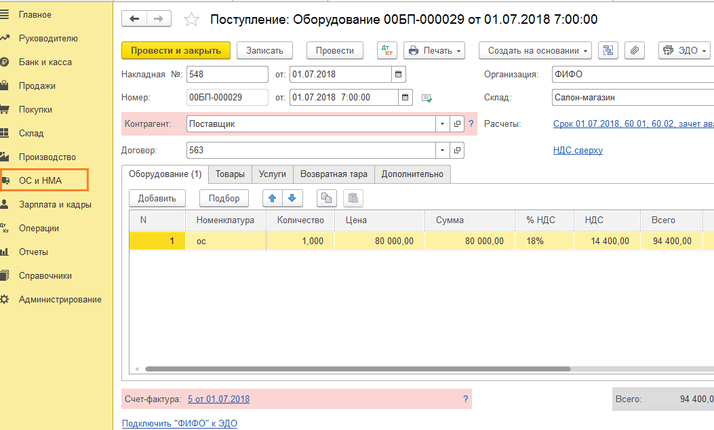Click the Дт/Кт postings icon
This screenshot has width=714, height=430.
386,50
